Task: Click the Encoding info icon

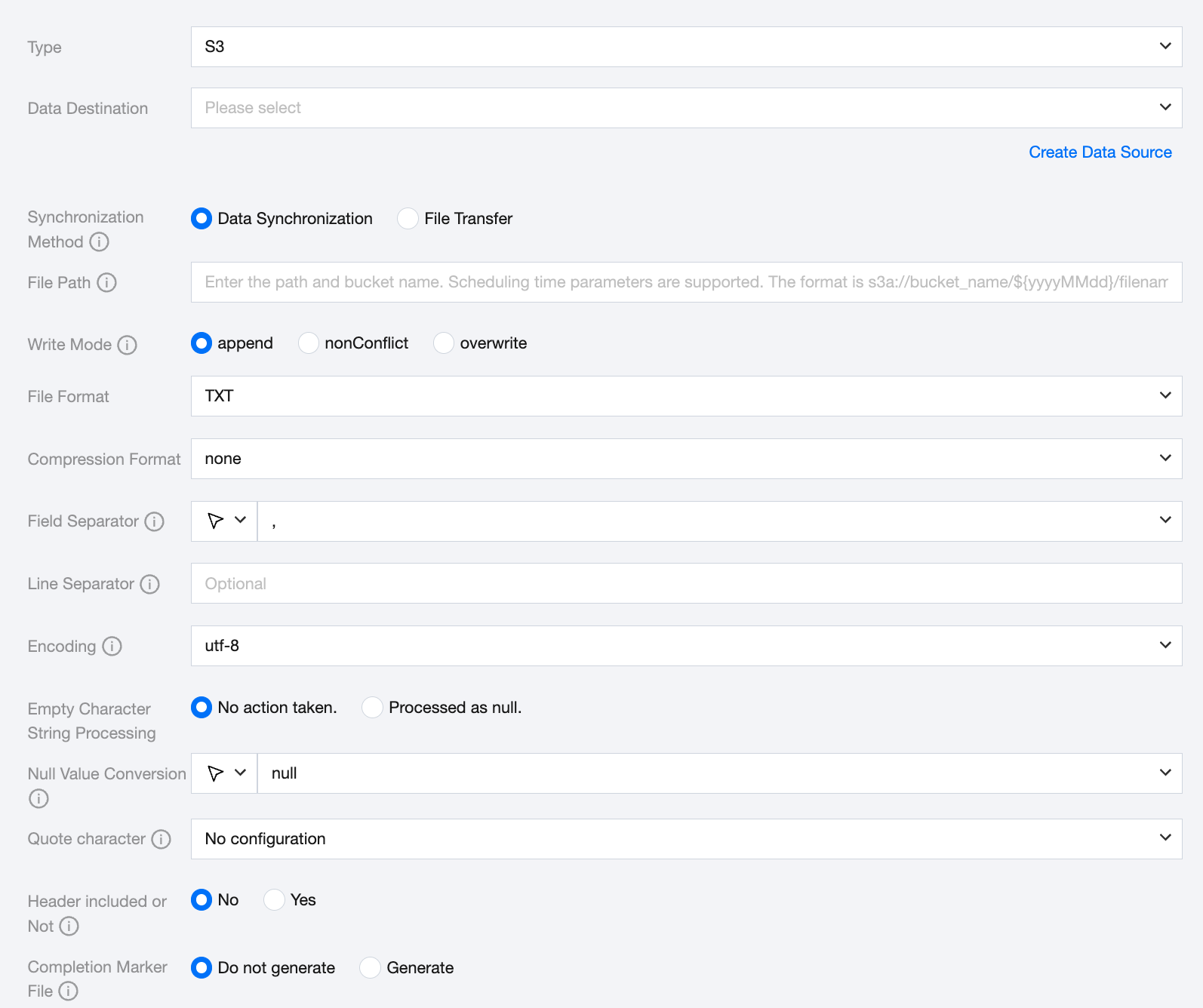Action: pyautogui.click(x=112, y=647)
